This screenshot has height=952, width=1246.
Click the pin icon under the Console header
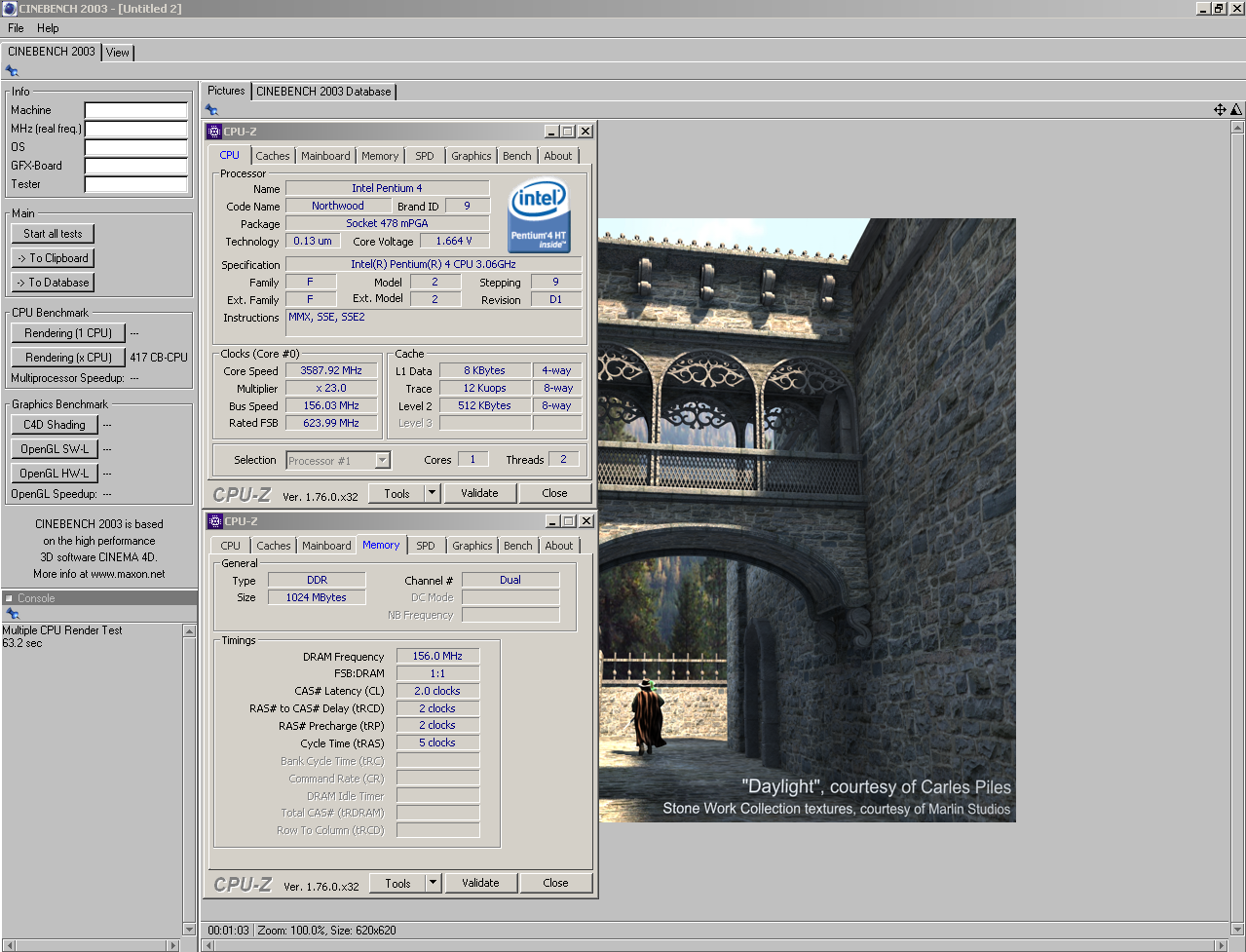[x=13, y=614]
